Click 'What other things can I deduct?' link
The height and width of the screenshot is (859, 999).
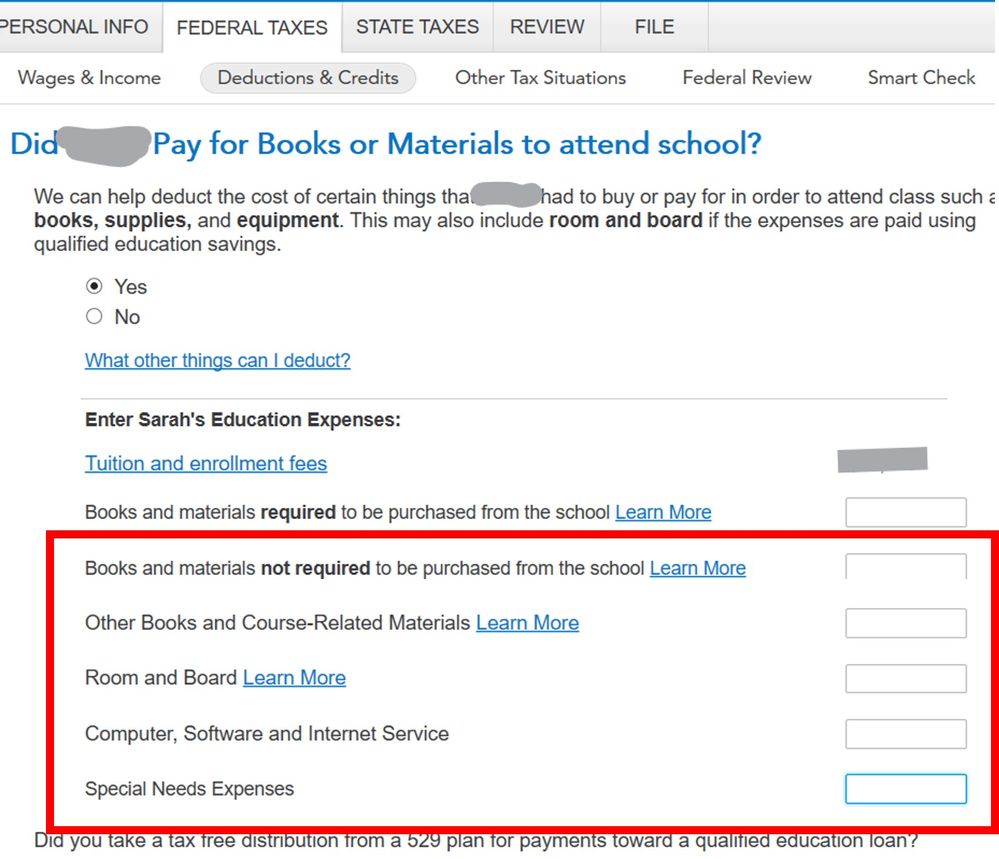pyautogui.click(x=217, y=361)
